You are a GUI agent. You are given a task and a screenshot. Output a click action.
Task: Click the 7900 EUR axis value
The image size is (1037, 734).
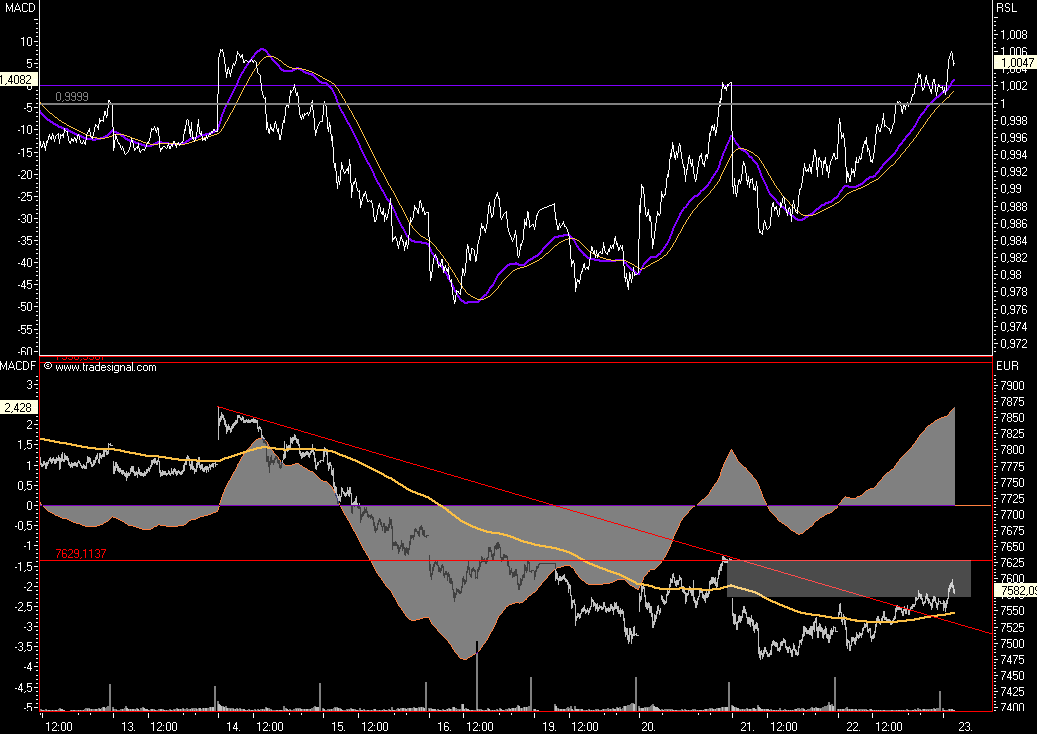[1013, 386]
